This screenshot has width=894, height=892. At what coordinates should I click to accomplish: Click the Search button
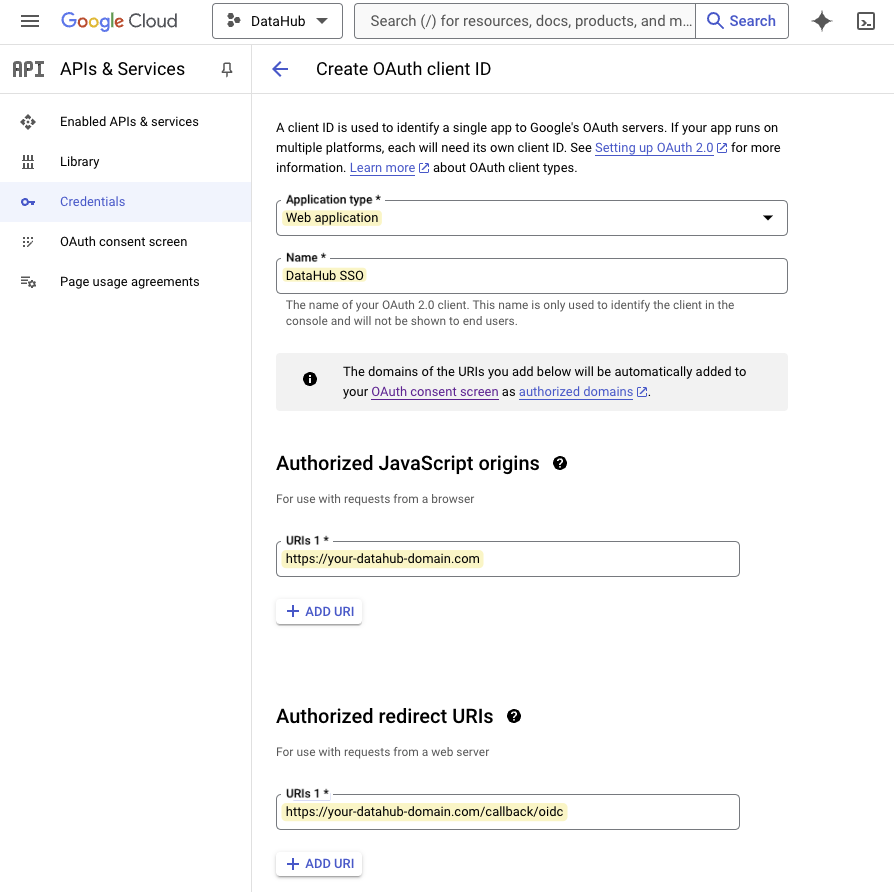point(742,21)
